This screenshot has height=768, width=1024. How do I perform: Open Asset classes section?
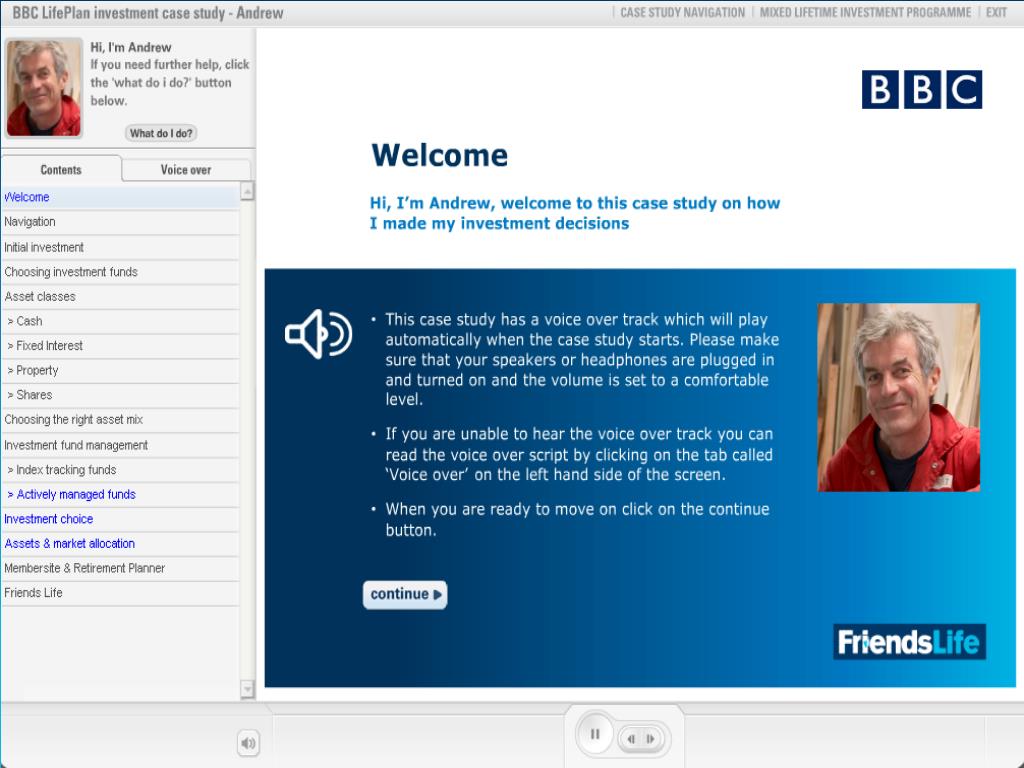[x=120, y=296]
